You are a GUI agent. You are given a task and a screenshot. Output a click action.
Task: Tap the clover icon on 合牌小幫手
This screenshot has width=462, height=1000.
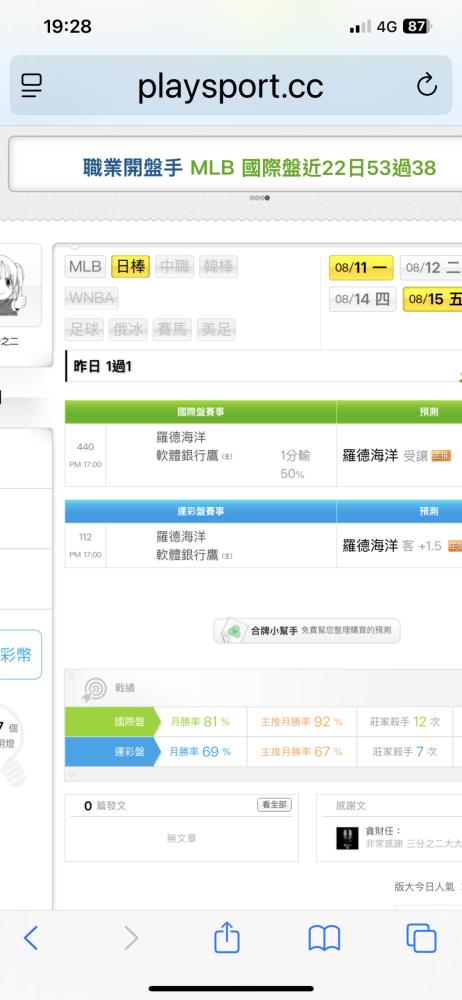click(234, 631)
